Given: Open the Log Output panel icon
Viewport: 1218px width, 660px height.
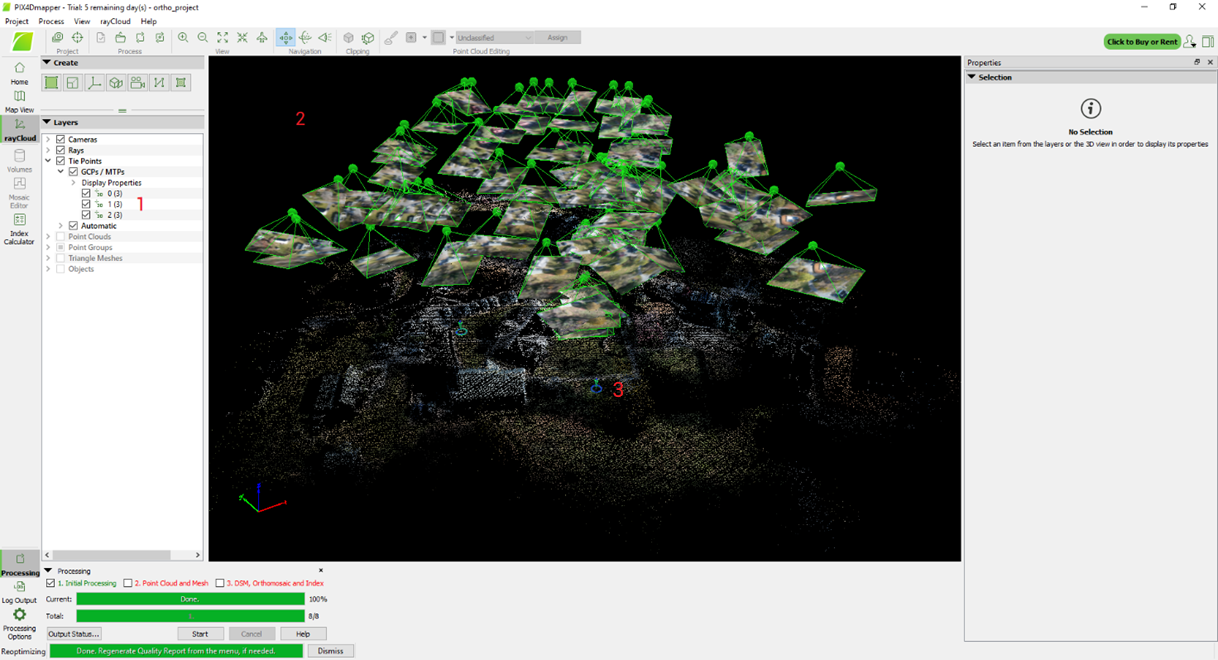Looking at the screenshot, I should pos(19,592).
